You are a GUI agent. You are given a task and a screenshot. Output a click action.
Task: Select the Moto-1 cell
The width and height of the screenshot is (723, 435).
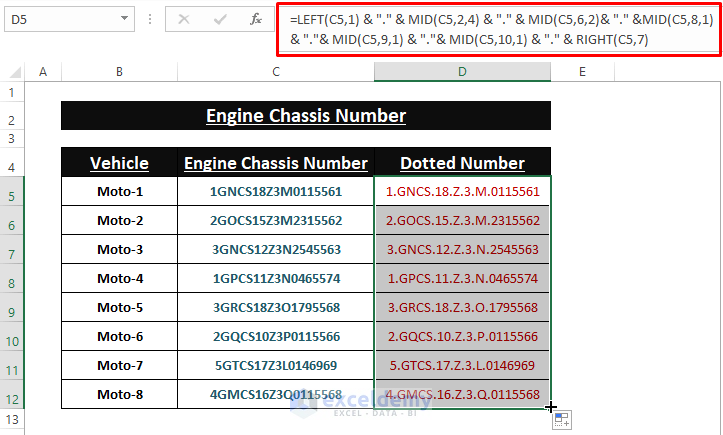pos(119,191)
